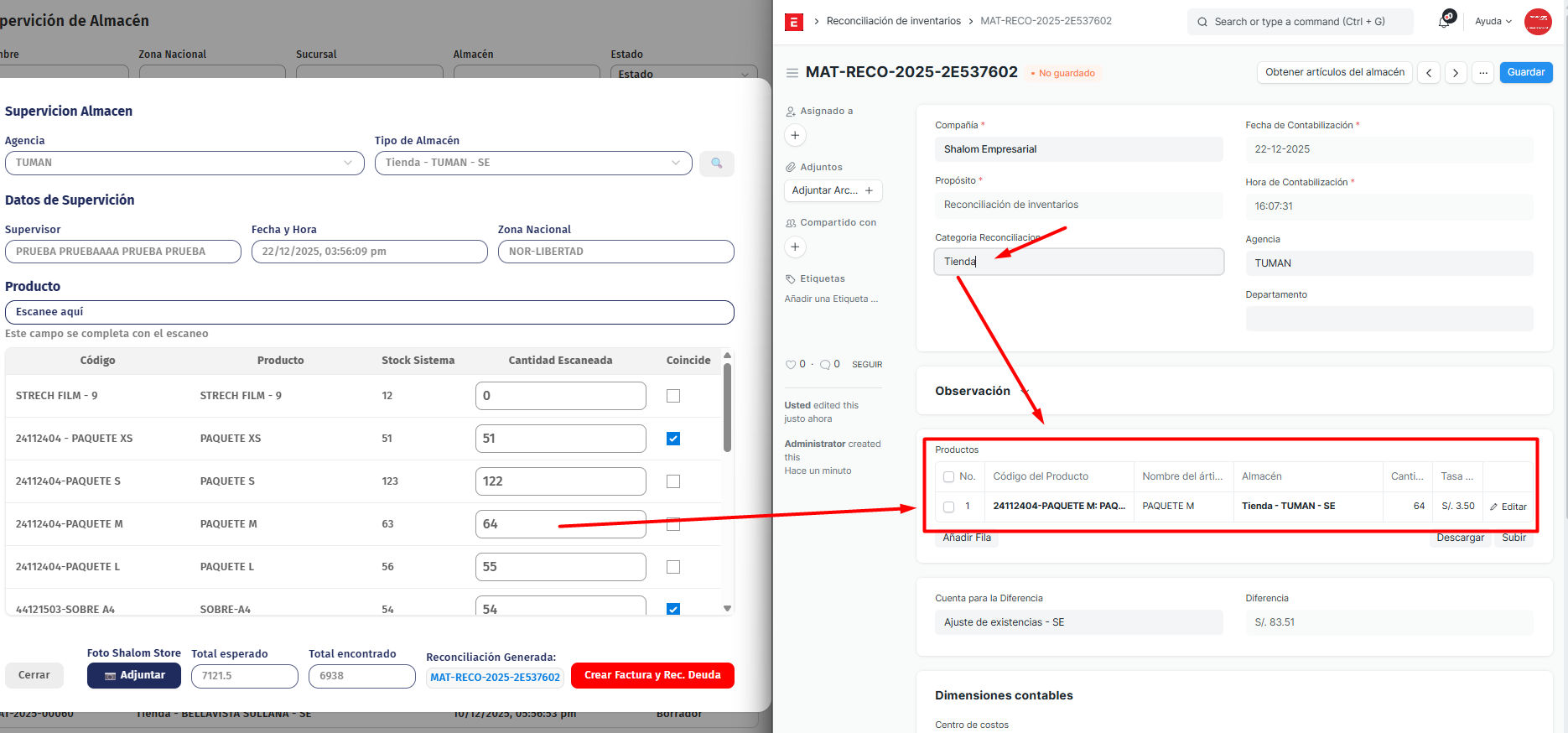Open the three-dot more options menu
This screenshot has width=1568, height=733.
pyautogui.click(x=1483, y=73)
